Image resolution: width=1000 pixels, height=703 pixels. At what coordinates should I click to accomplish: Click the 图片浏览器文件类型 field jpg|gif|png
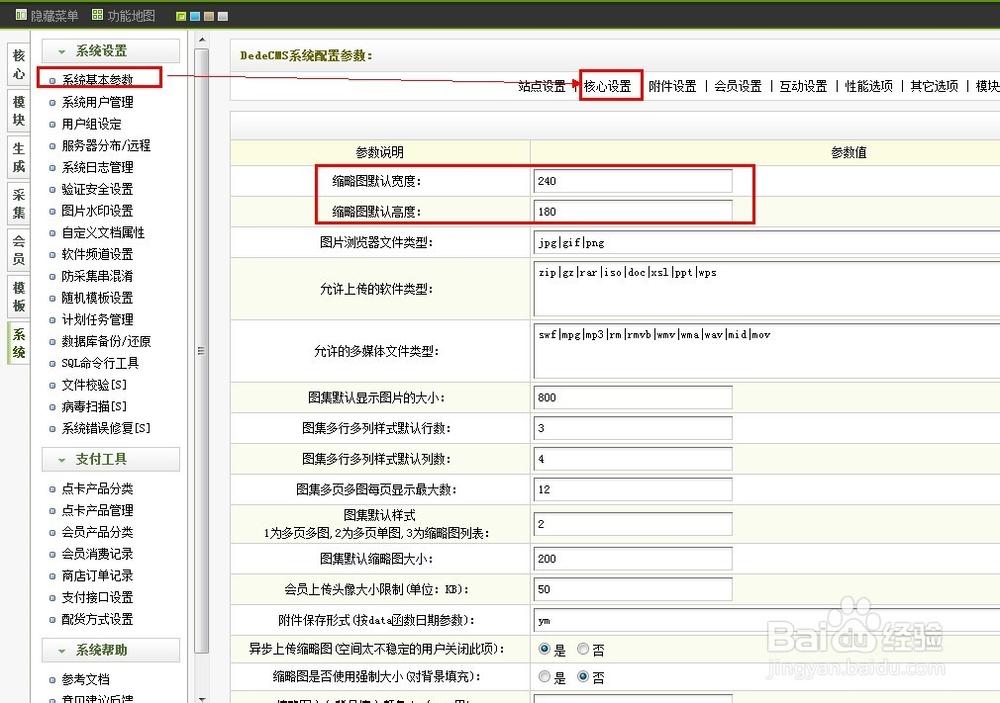(767, 242)
